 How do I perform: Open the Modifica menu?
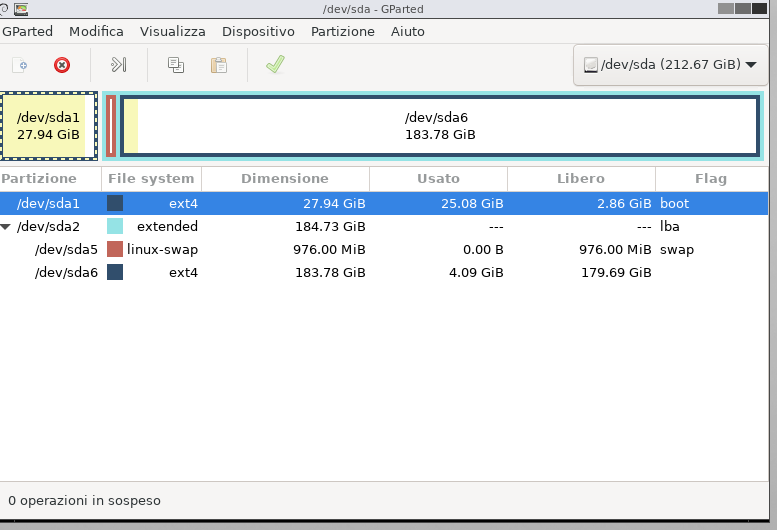click(96, 31)
